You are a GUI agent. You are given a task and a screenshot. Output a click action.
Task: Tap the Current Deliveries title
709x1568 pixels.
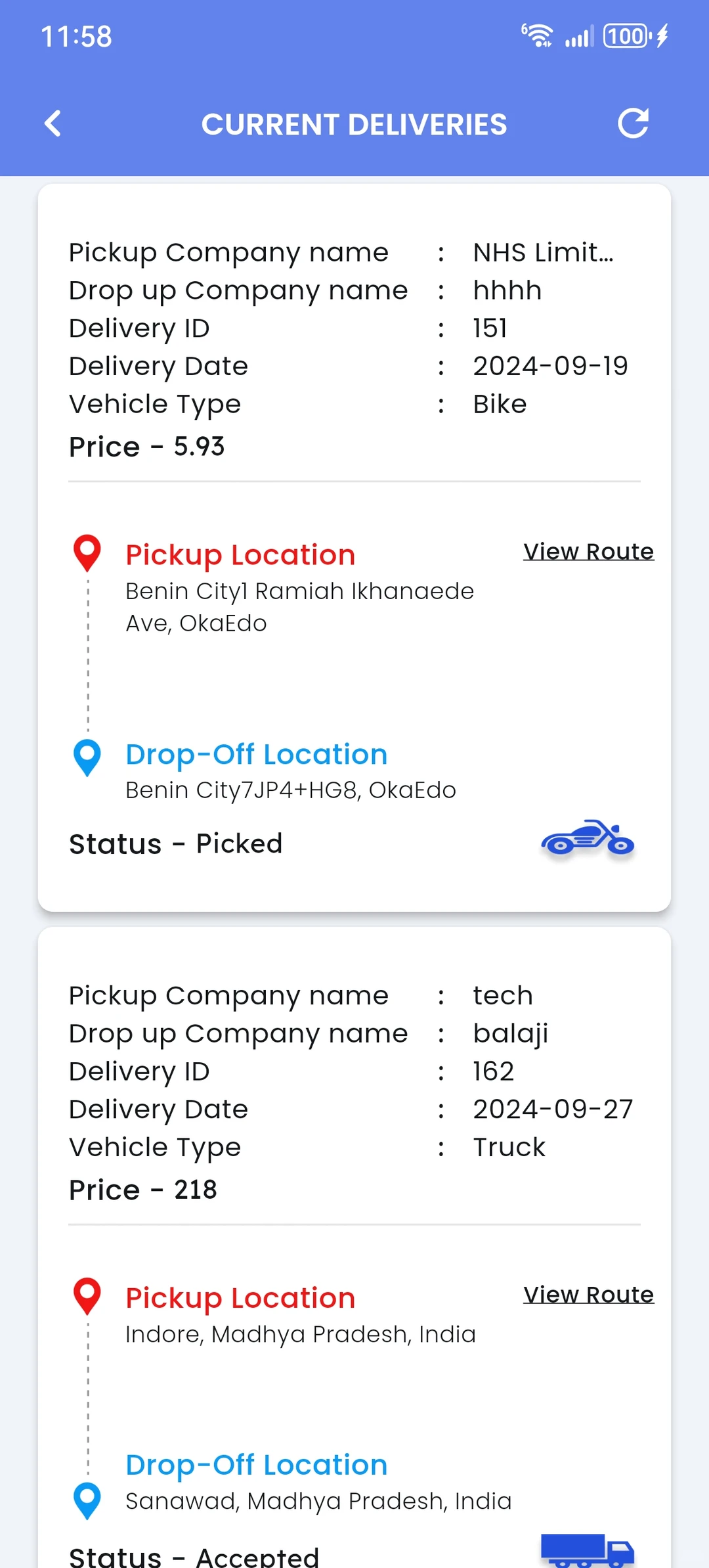click(354, 124)
